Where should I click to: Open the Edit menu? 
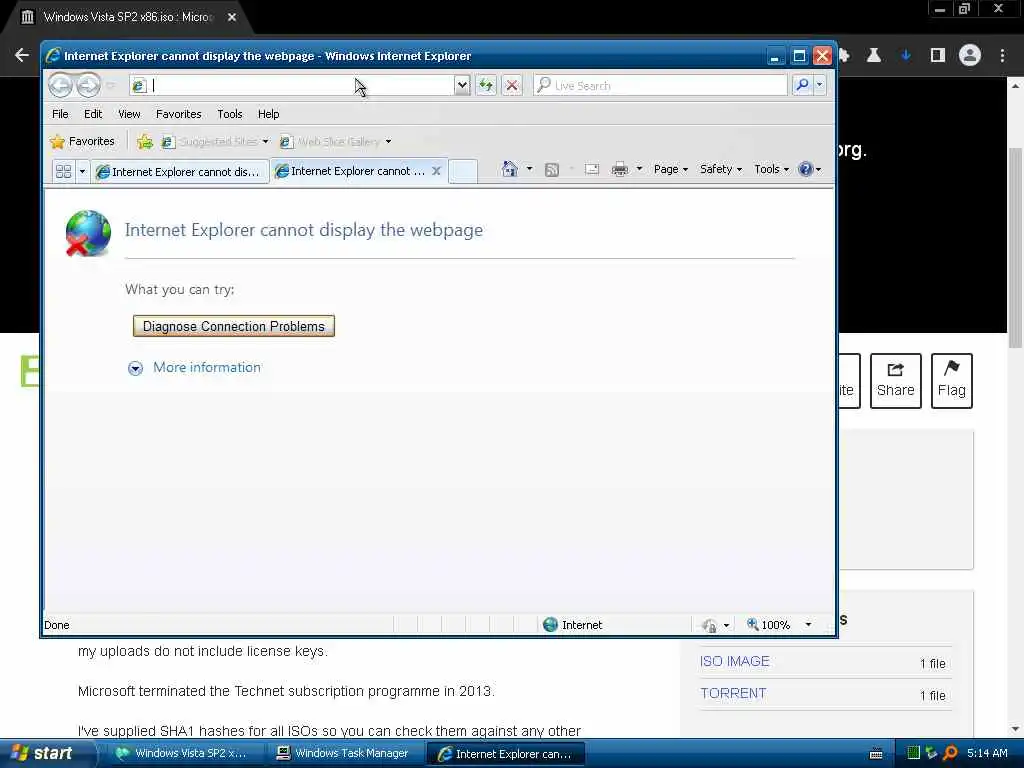(93, 114)
